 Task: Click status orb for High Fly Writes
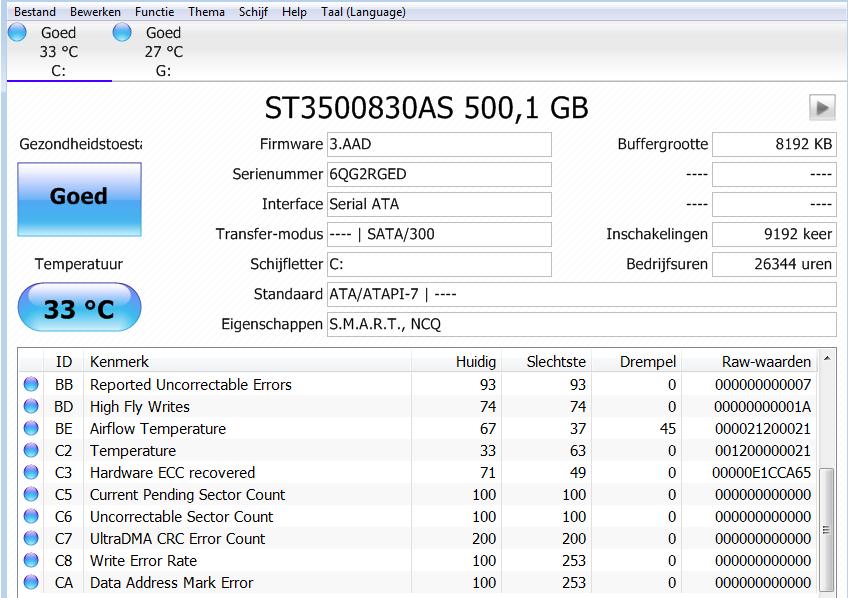31,407
